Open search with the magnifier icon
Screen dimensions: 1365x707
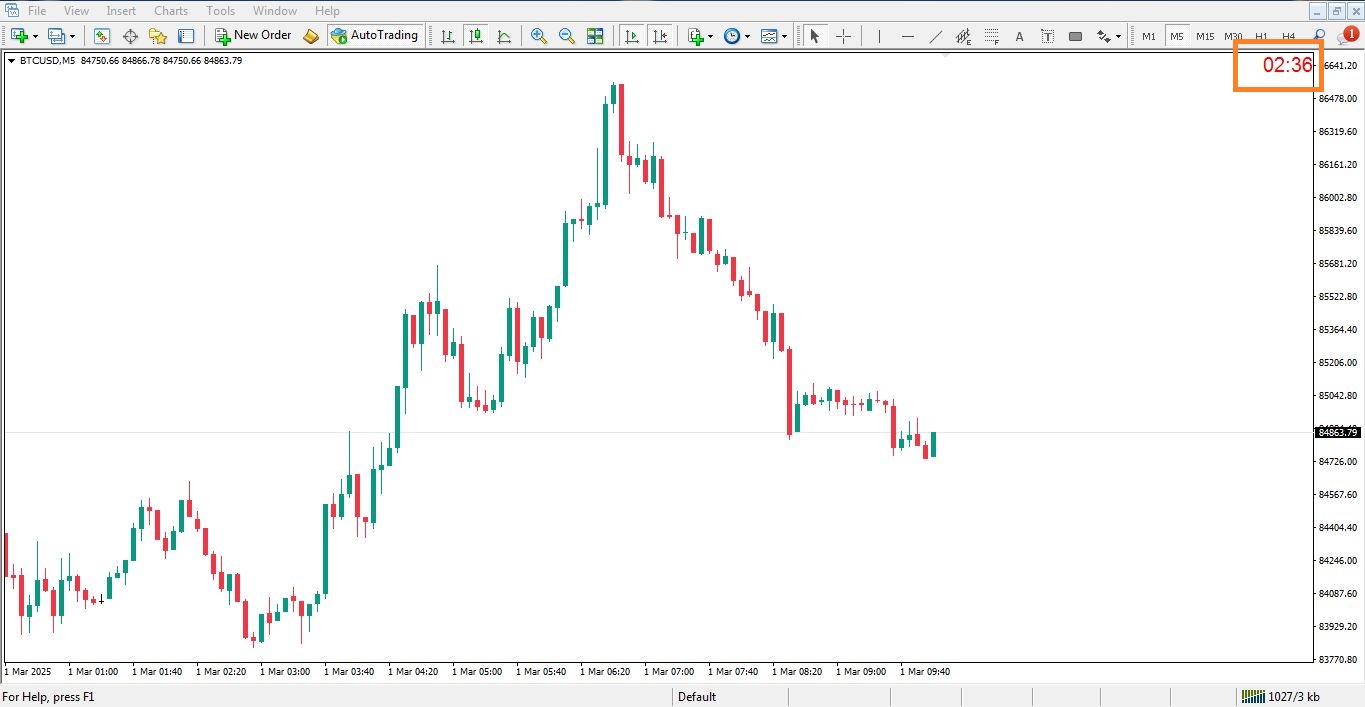(1319, 36)
